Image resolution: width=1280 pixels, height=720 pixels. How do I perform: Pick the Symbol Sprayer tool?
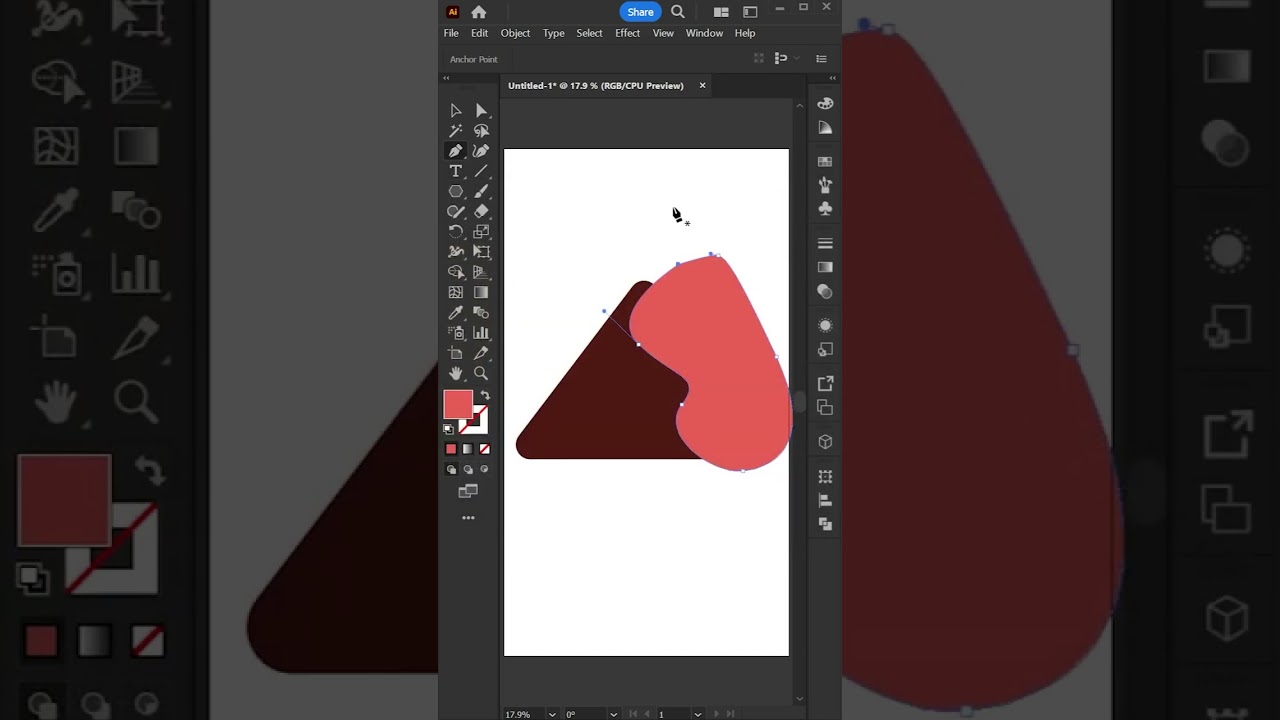(x=456, y=333)
